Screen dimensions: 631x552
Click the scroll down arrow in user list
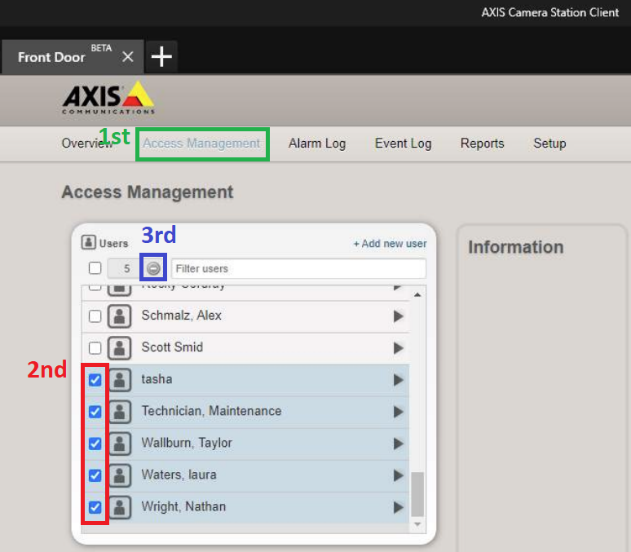tap(417, 524)
